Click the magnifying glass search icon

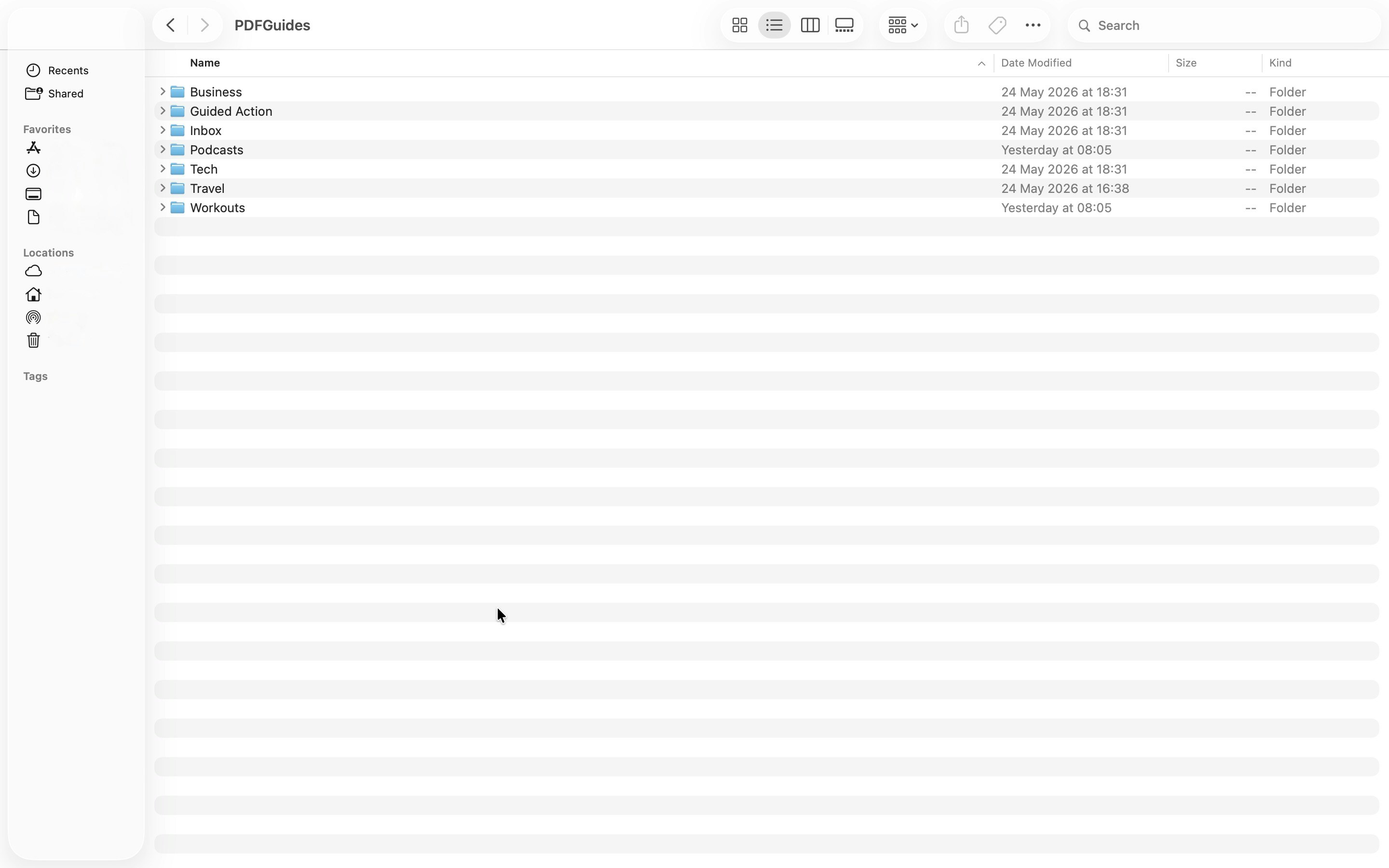click(1084, 25)
